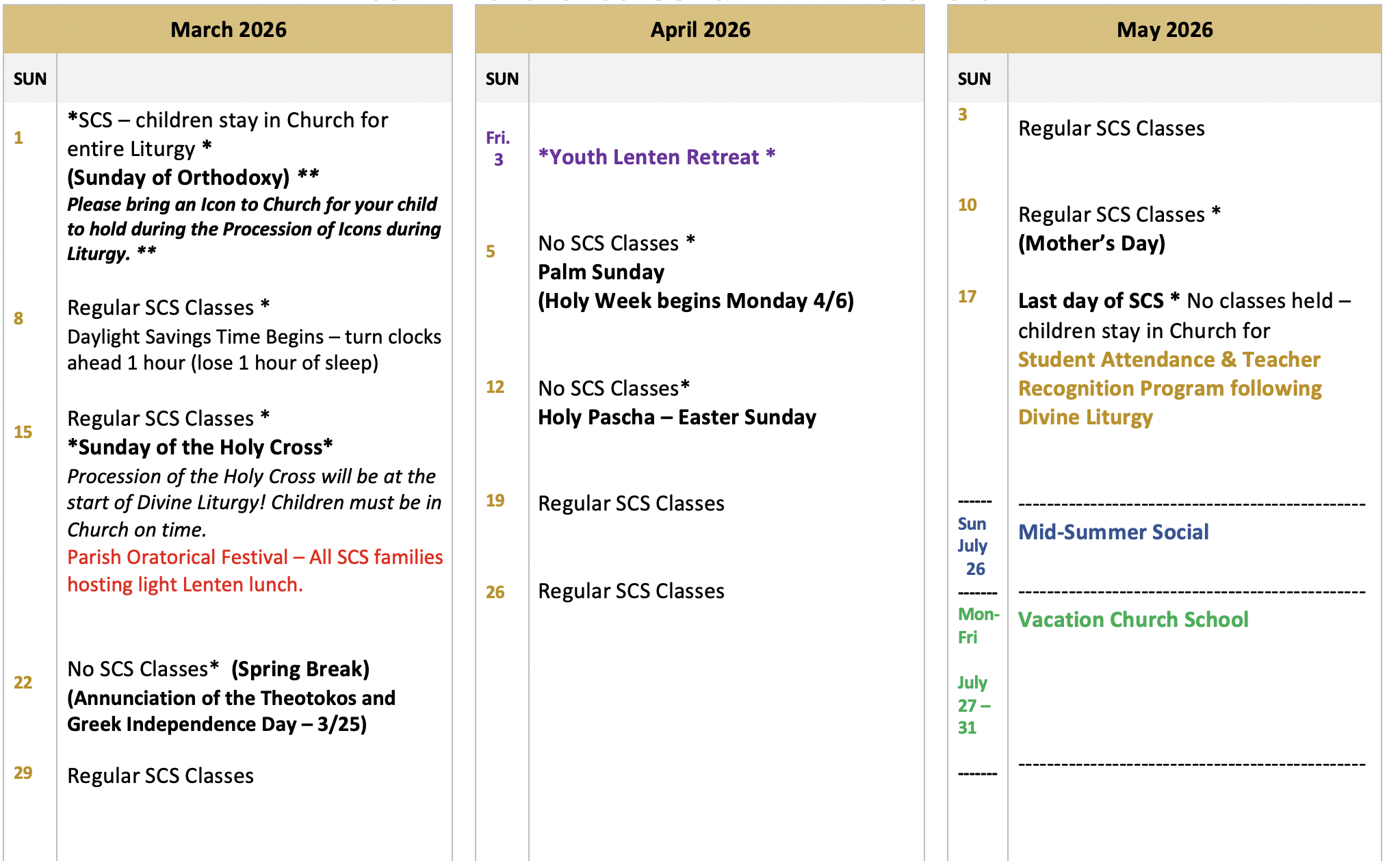Click the SUN label under March
This screenshot has height=861, width=1400.
(x=30, y=79)
